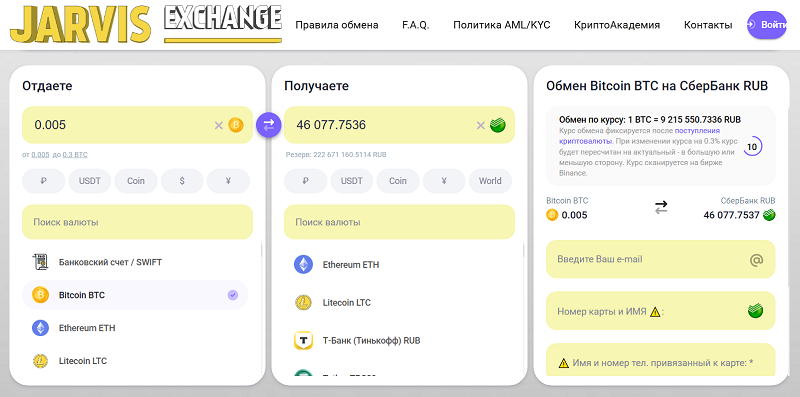Focus Имя и номер тел. field
Screen dimensions: 800x397
(661, 360)
